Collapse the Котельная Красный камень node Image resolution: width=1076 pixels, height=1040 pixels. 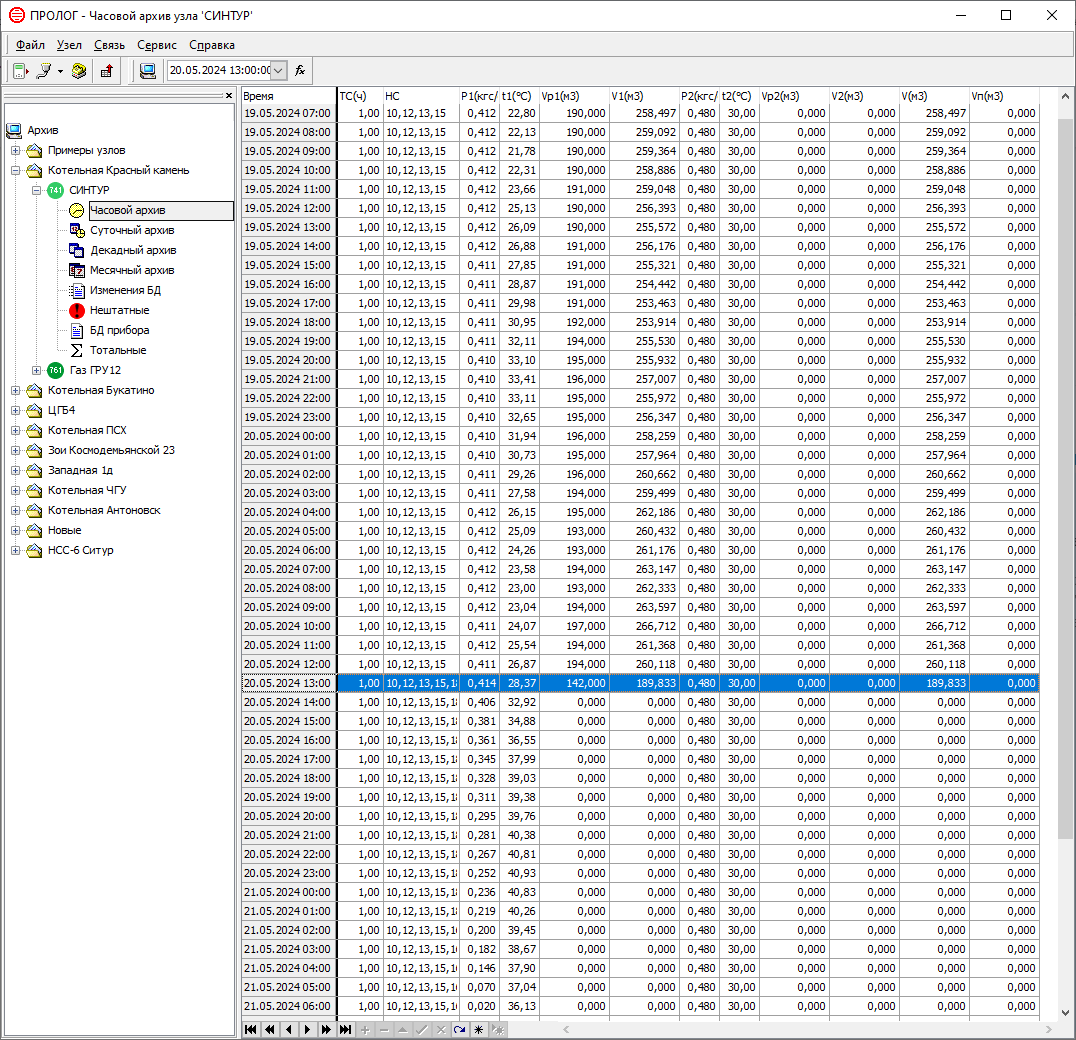(16, 170)
